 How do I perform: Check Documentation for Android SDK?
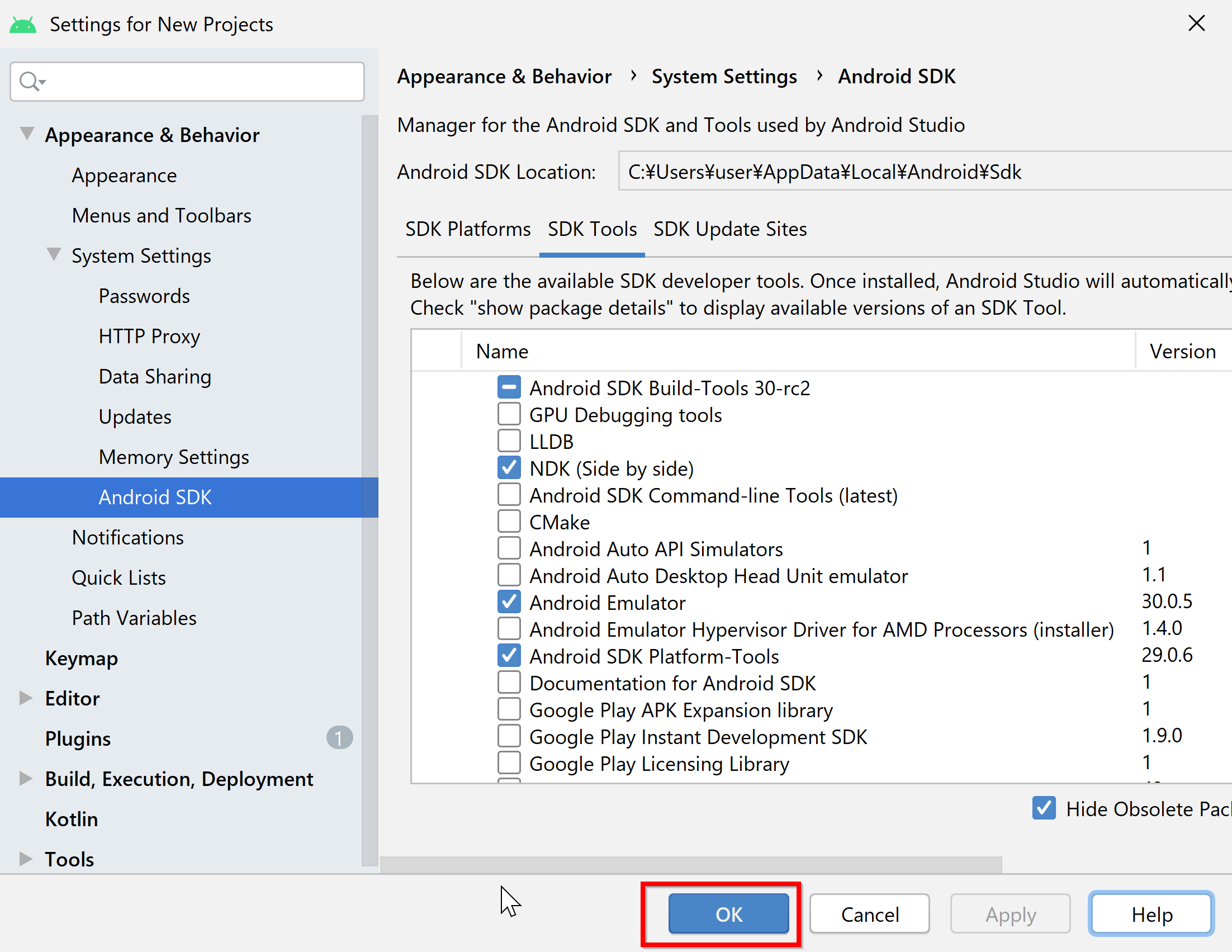pos(509,683)
